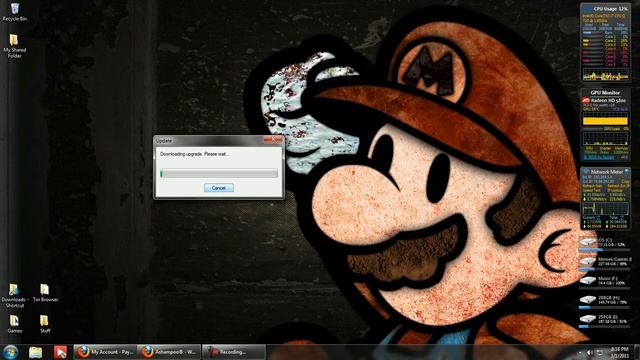The width and height of the screenshot is (640, 360).
Task: Select the Tor Browser folder icon
Action: (x=45, y=293)
